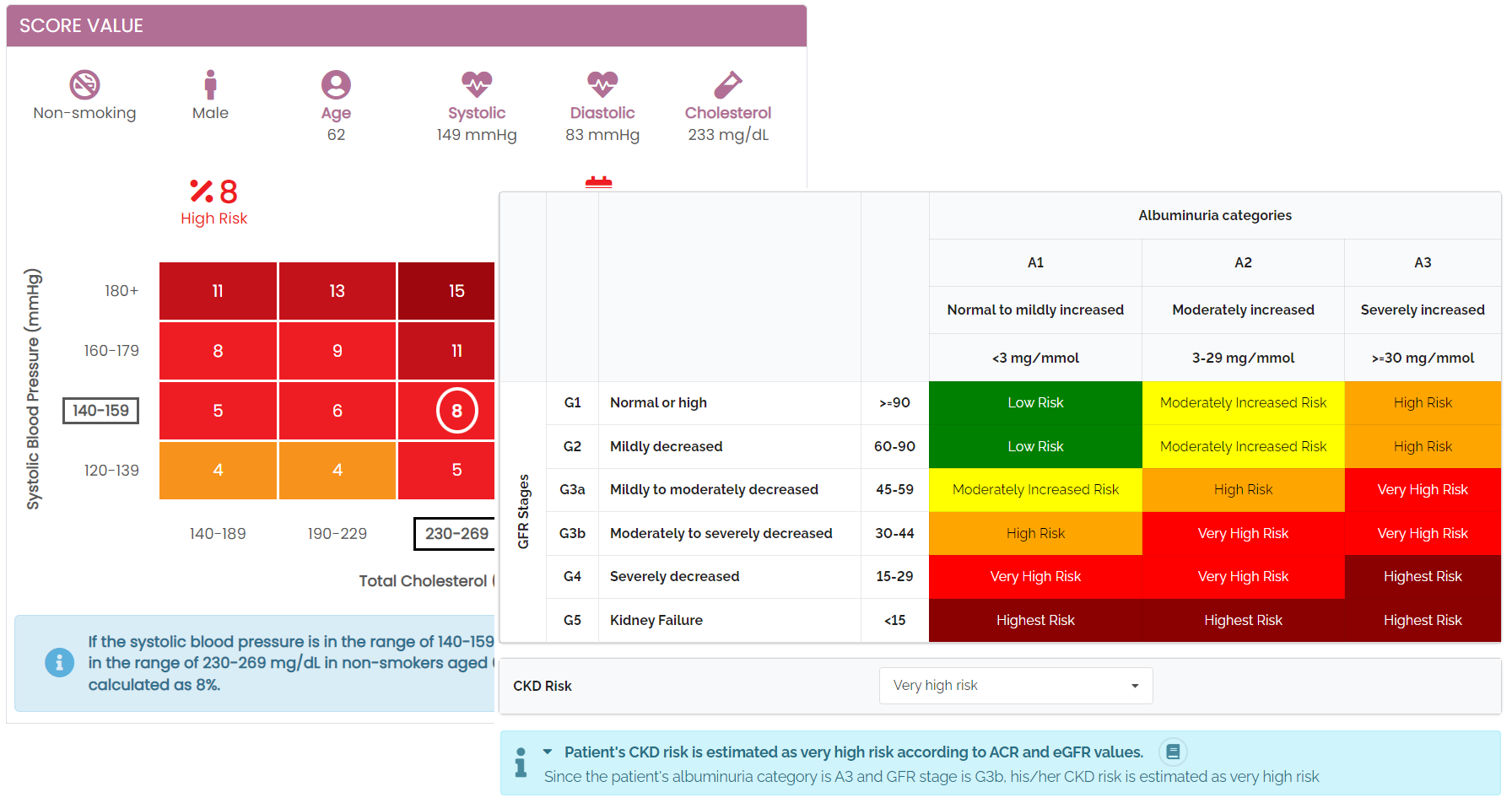Click the Cholesterol test tube icon

[727, 84]
